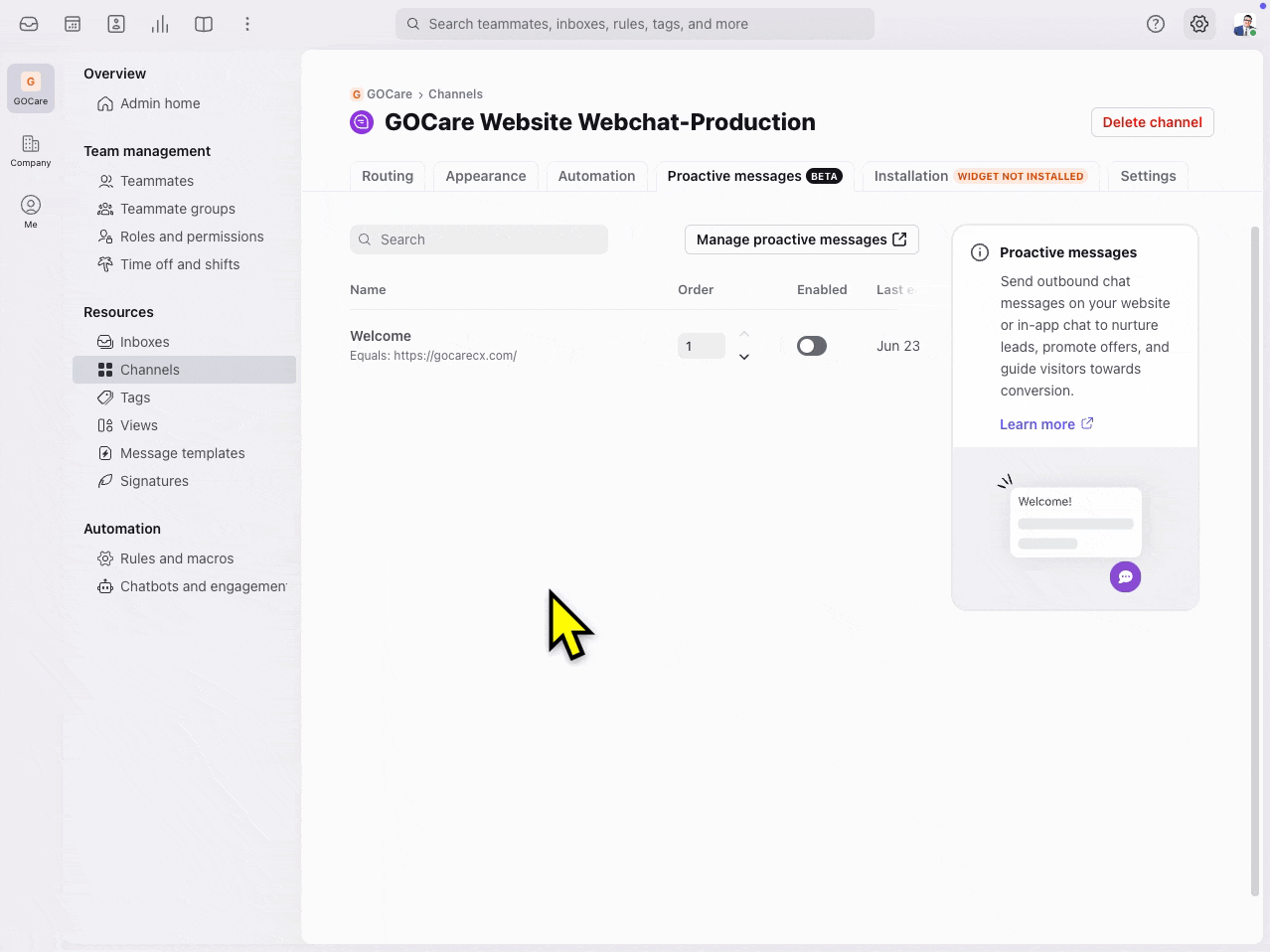Open the settings gear icon

point(1199,24)
